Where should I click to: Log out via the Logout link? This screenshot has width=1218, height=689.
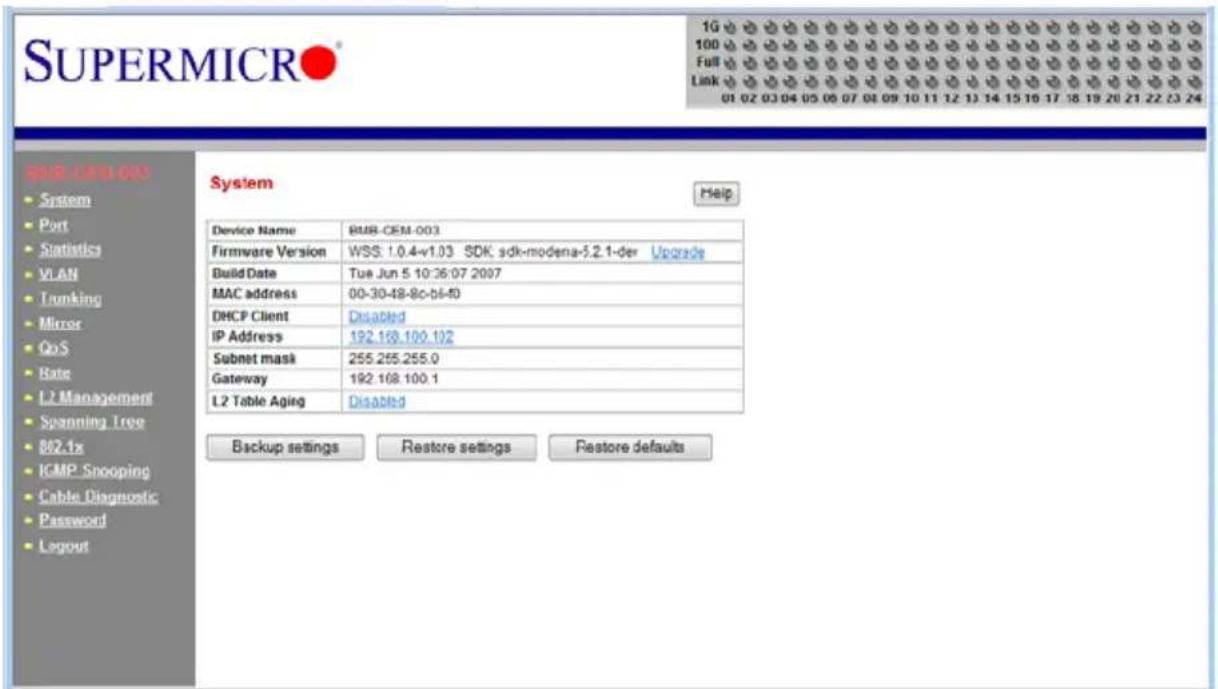point(64,546)
